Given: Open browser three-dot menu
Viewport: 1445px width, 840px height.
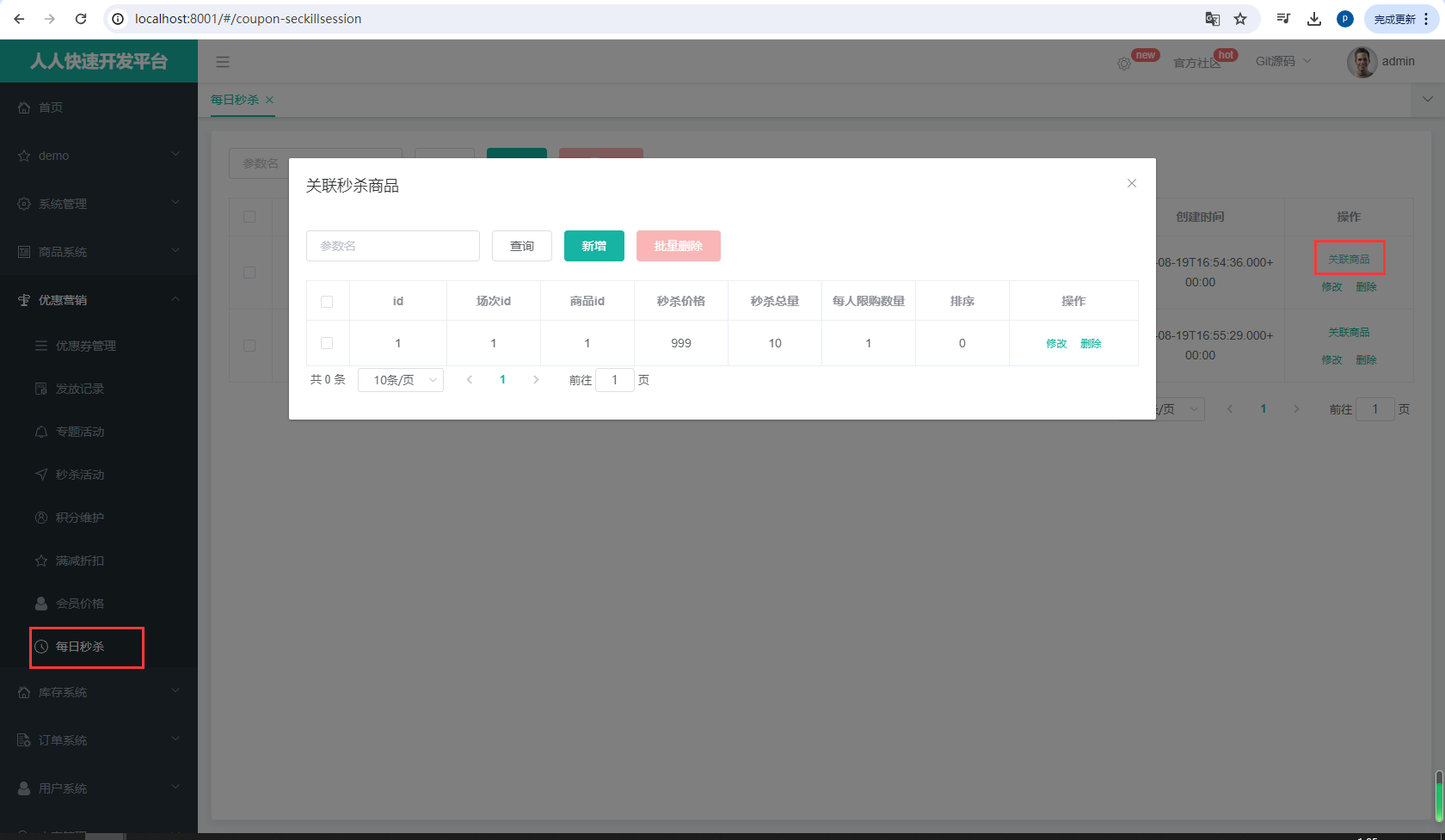Looking at the screenshot, I should coord(1428,19).
